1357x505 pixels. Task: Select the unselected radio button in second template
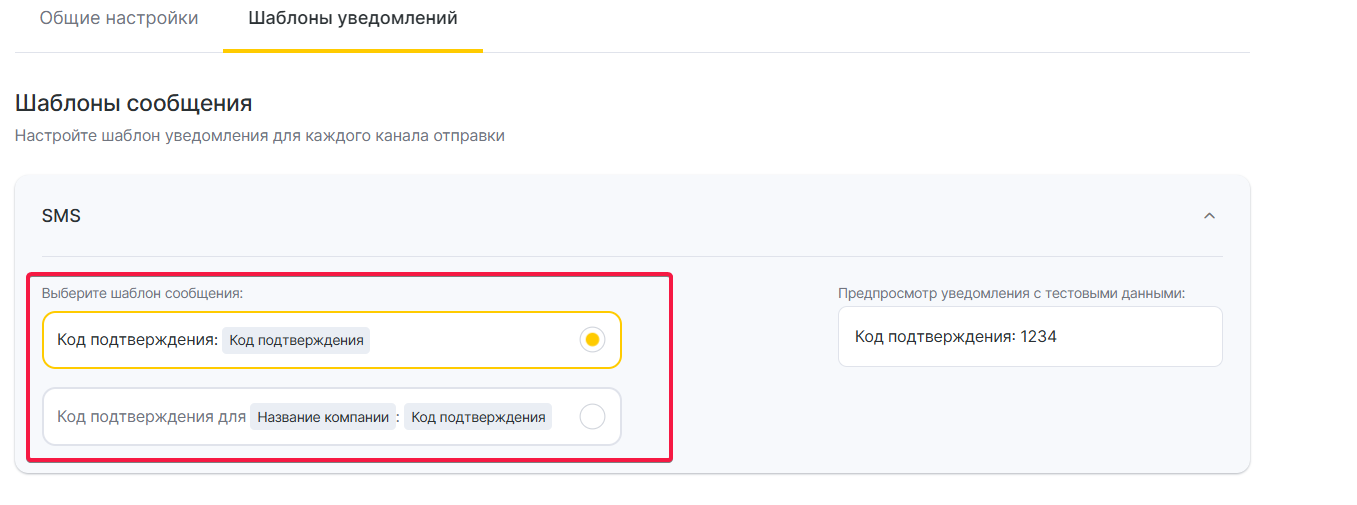click(x=592, y=416)
